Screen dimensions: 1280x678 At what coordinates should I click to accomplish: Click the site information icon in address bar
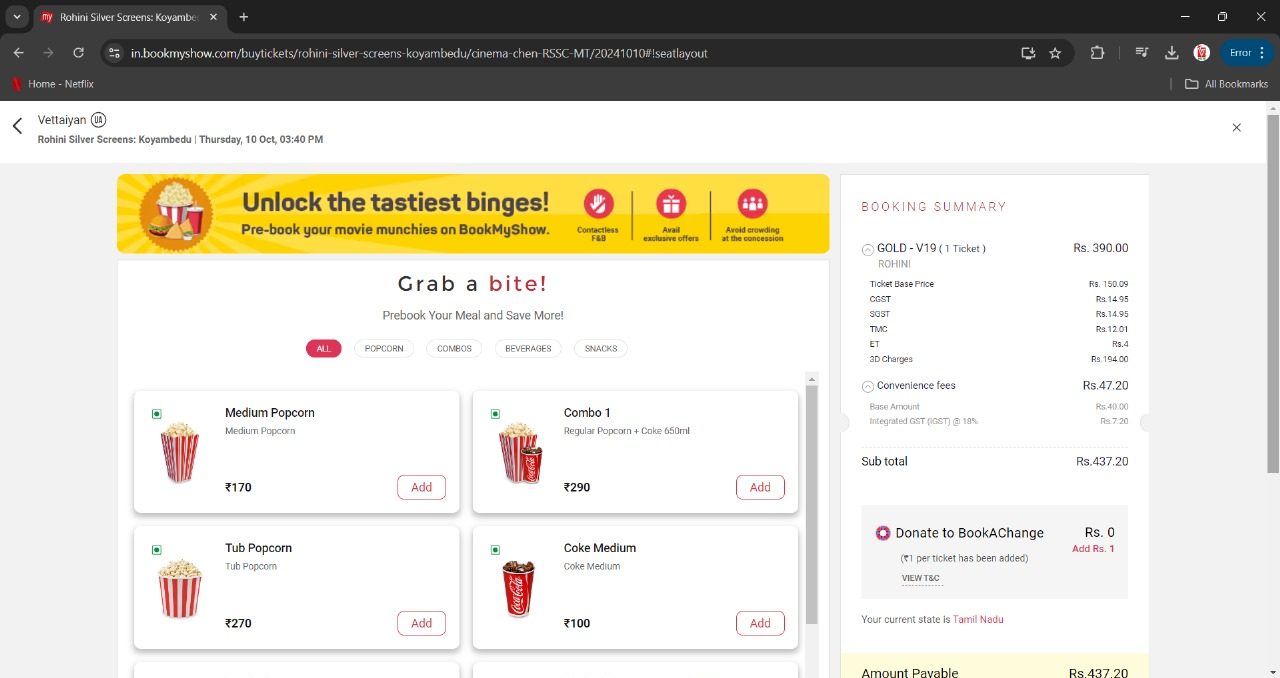pyautogui.click(x=114, y=53)
